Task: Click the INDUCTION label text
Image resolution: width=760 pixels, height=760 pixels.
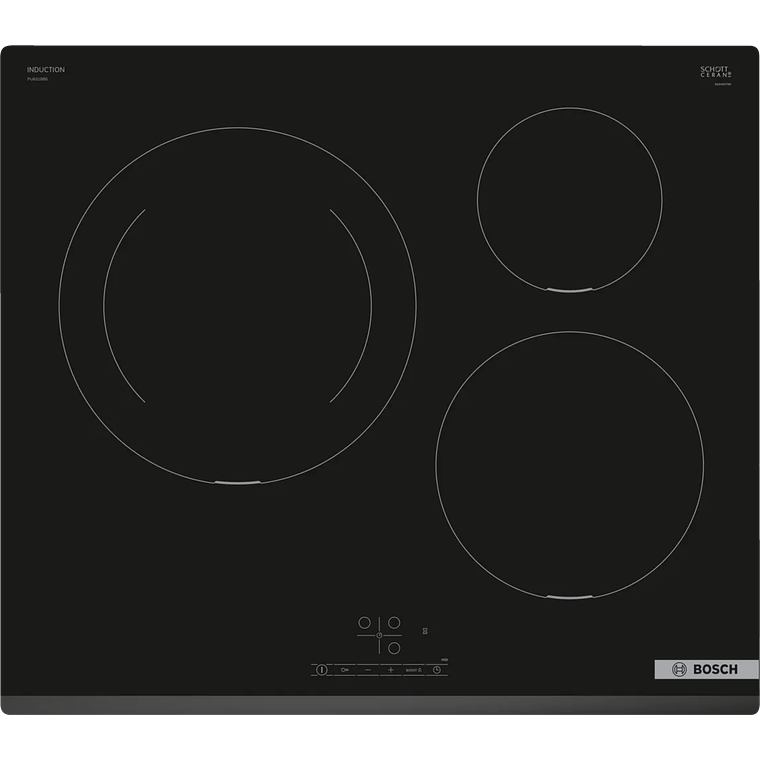Action: pos(46,70)
